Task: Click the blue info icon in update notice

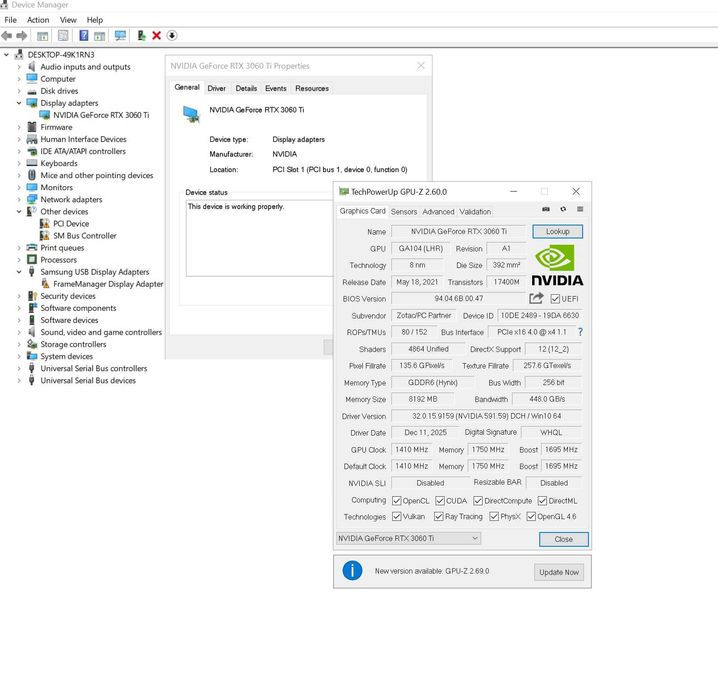Action: (x=352, y=571)
